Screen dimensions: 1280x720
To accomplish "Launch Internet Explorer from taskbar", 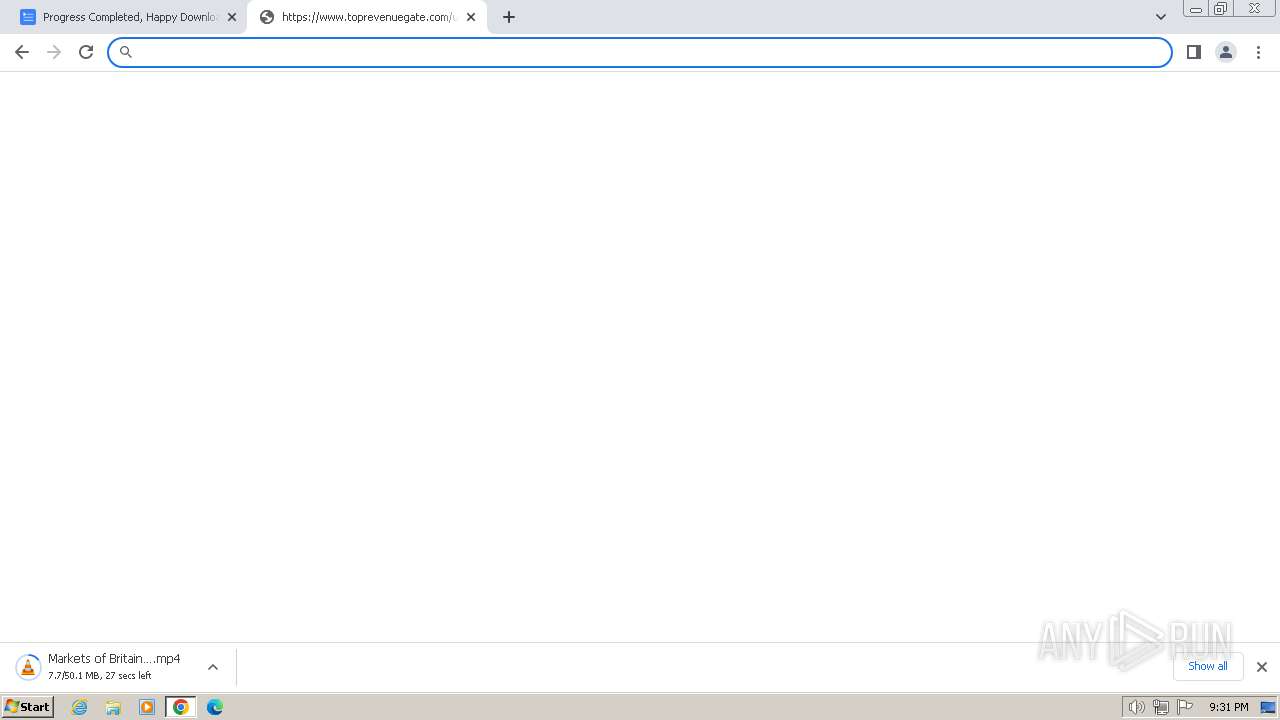I will [80, 707].
